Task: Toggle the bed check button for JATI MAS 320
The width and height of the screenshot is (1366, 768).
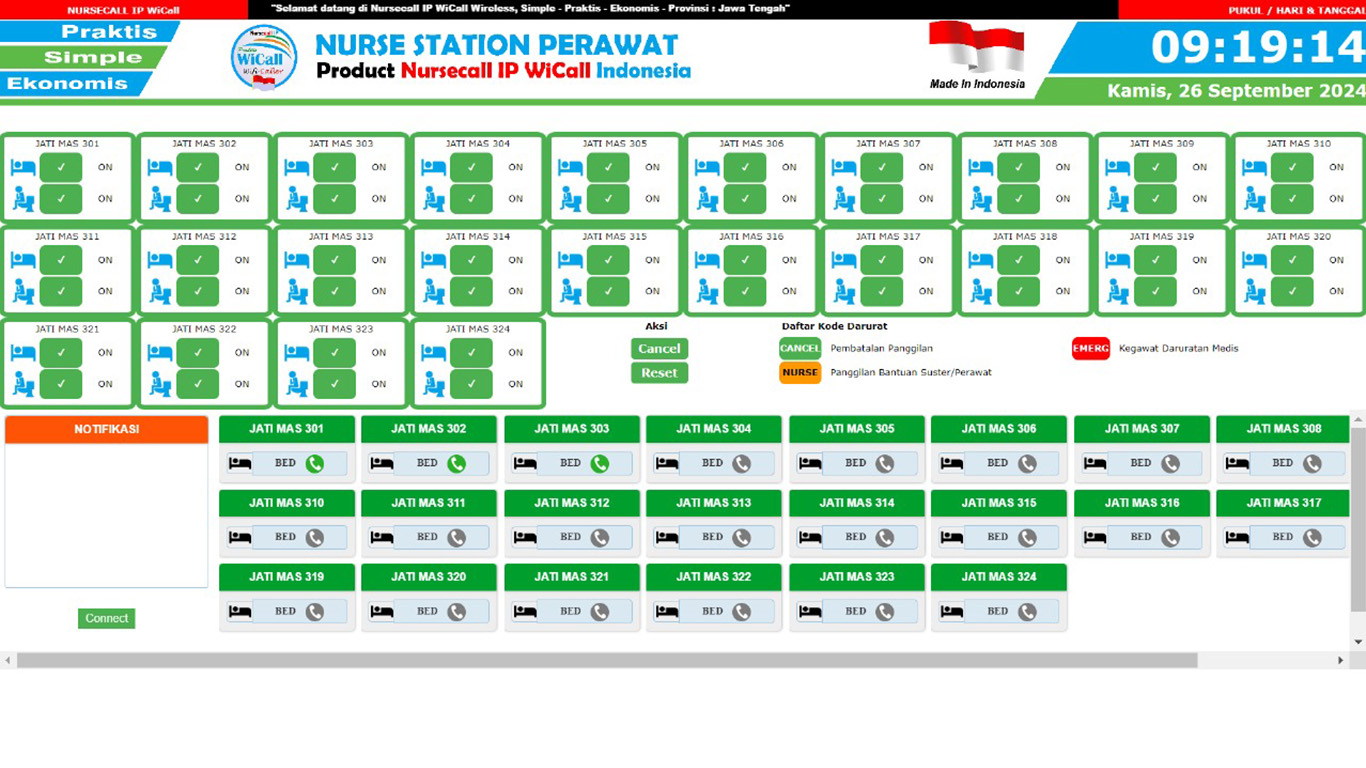Action: point(1292,260)
